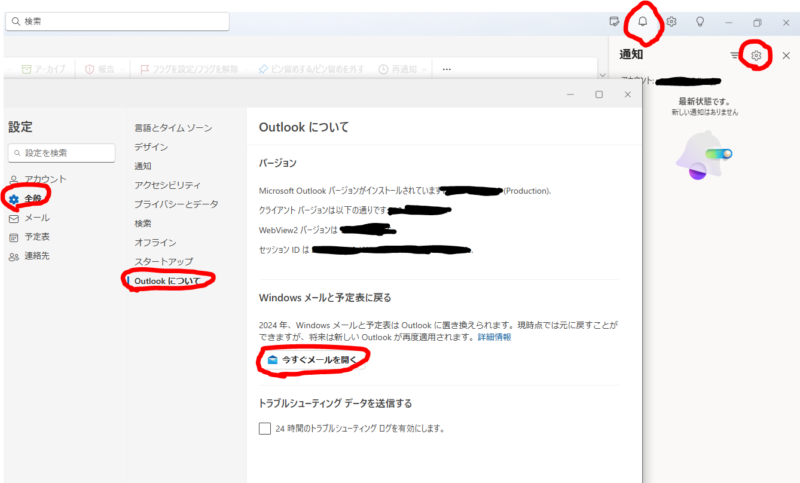This screenshot has width=800, height=483.
Task: Click the バージョン section heading
Action: (x=278, y=163)
